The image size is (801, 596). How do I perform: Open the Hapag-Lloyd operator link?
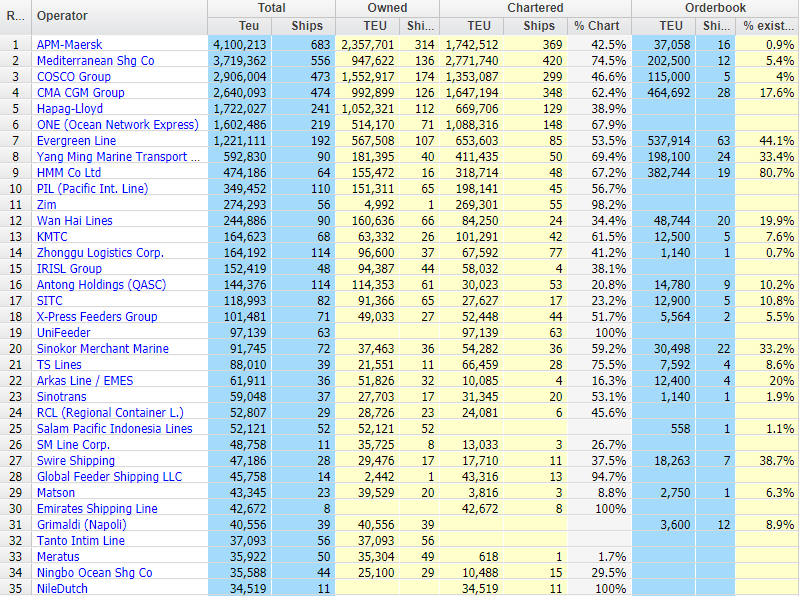point(70,109)
